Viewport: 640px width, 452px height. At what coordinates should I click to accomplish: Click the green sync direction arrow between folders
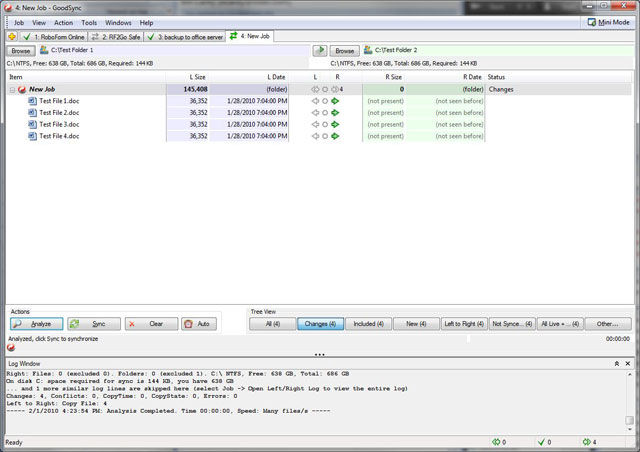pyautogui.click(x=320, y=50)
